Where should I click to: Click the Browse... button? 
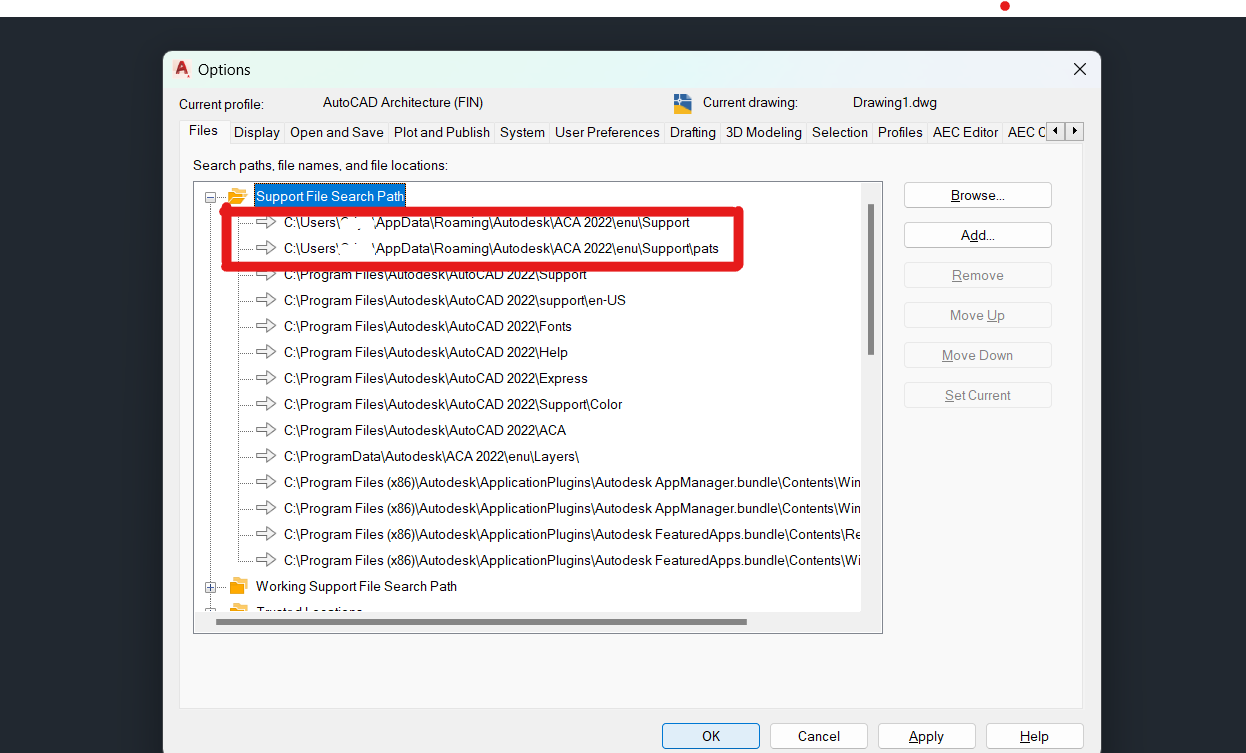pos(978,195)
